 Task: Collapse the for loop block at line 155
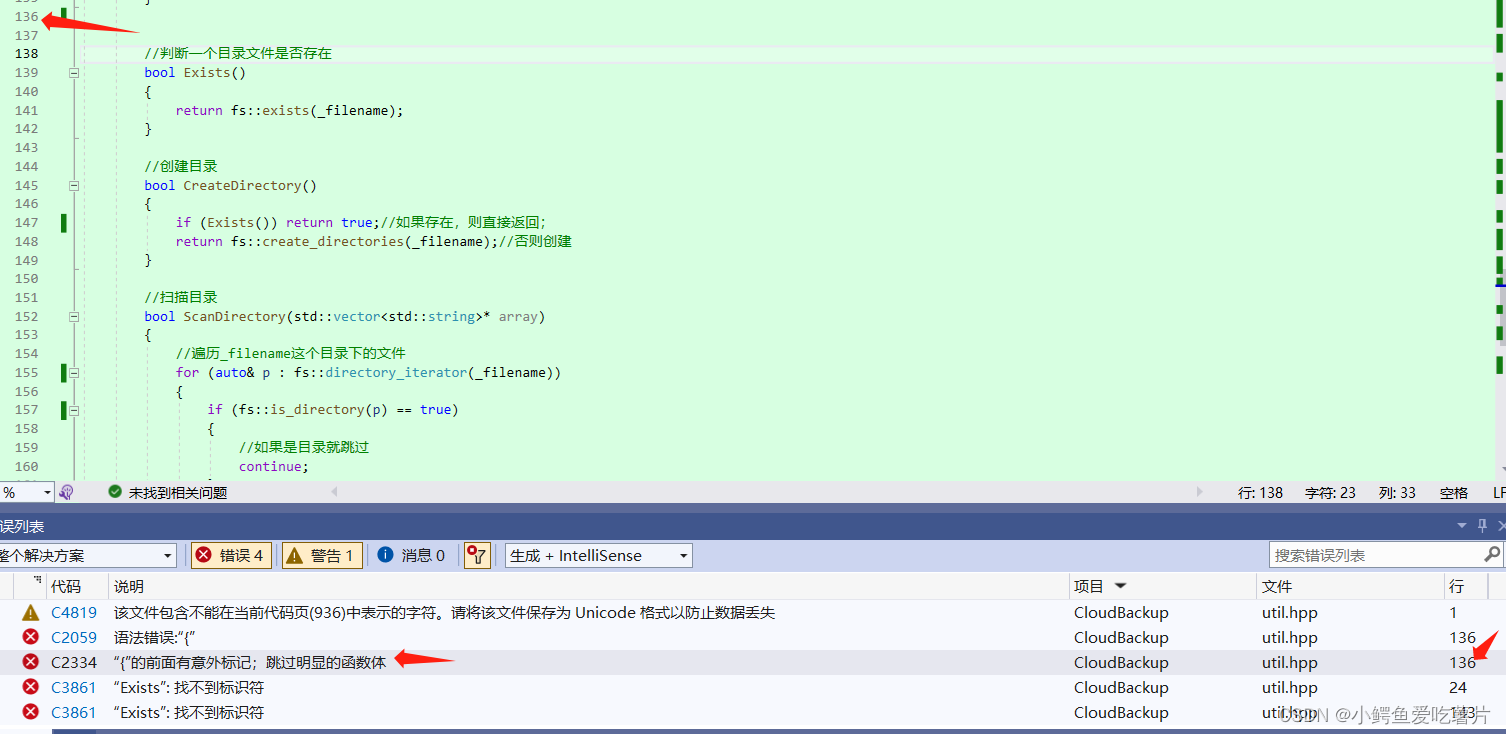coord(73,372)
